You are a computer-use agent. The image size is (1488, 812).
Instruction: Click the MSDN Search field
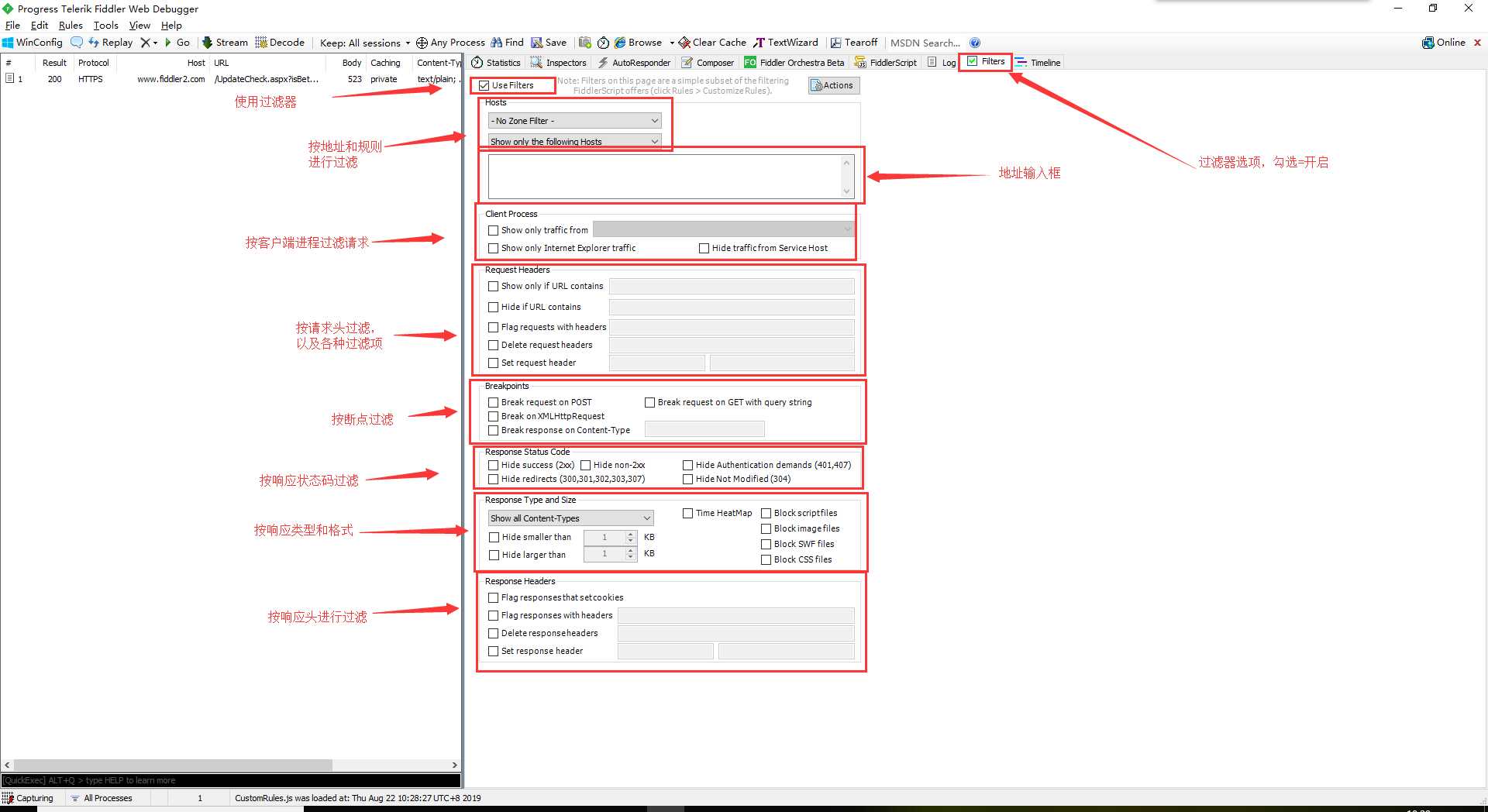click(x=926, y=43)
